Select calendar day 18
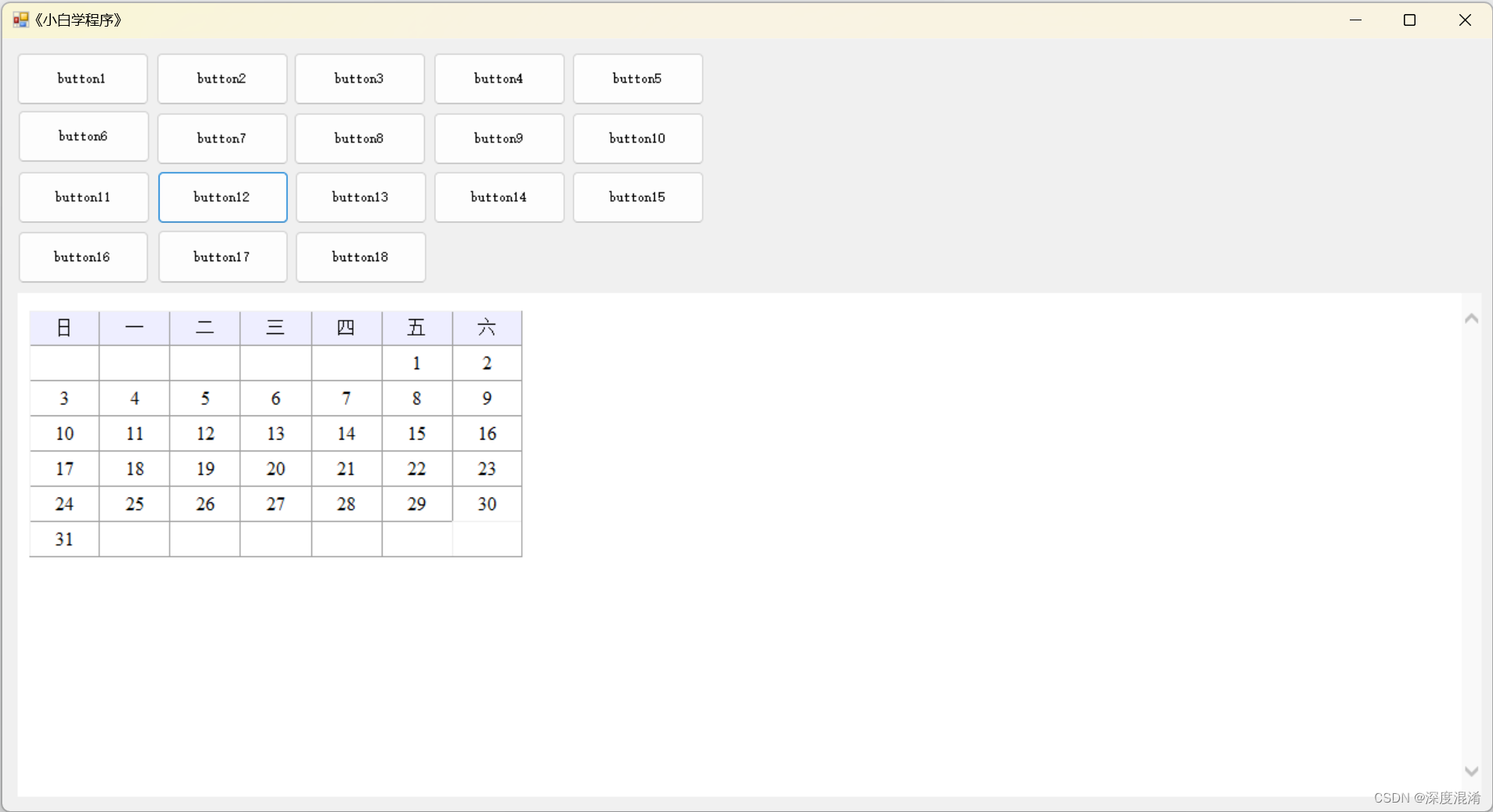This screenshot has height=812, width=1493. point(135,469)
